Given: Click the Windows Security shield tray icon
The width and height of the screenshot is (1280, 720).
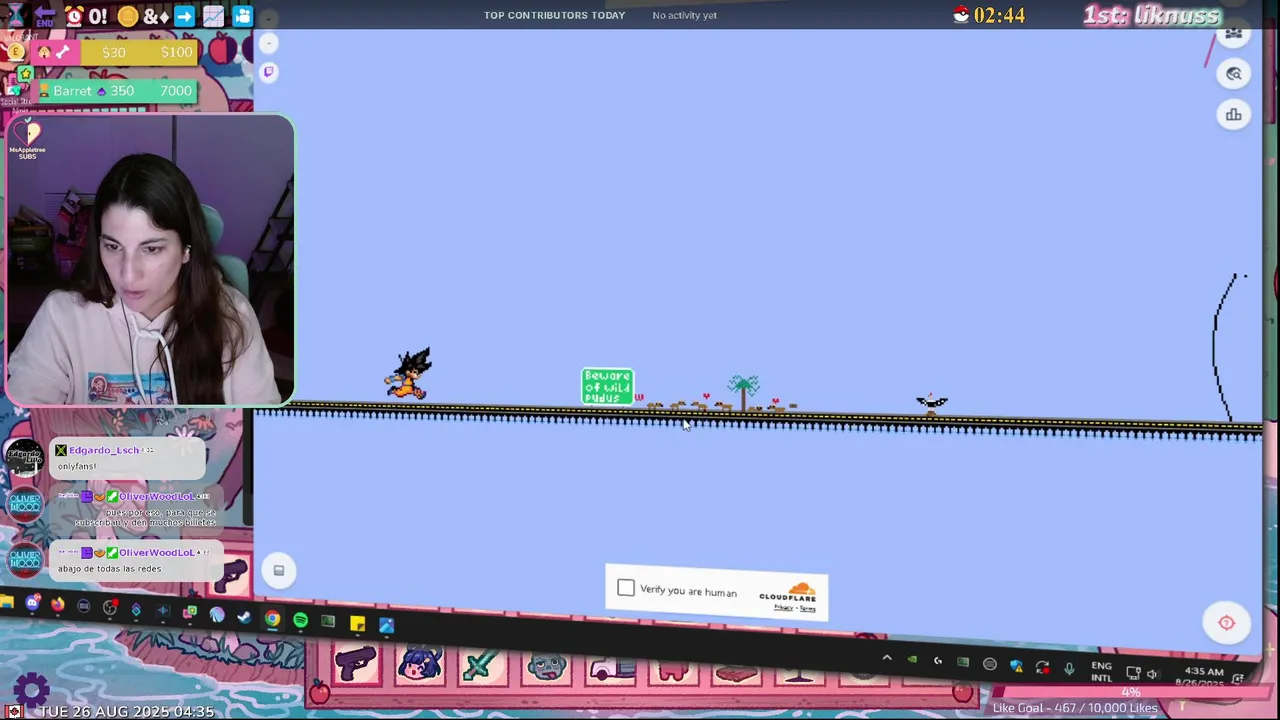Looking at the screenshot, I should (1016, 666).
